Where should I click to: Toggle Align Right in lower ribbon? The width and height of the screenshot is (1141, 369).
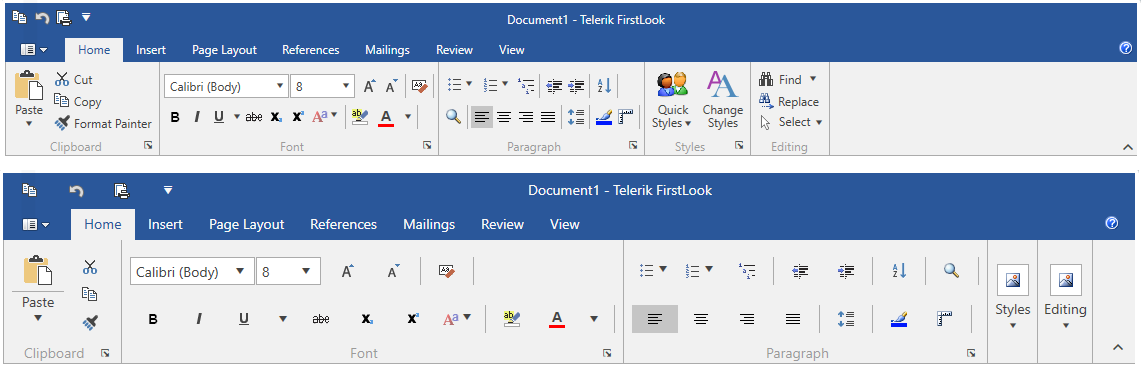[747, 319]
